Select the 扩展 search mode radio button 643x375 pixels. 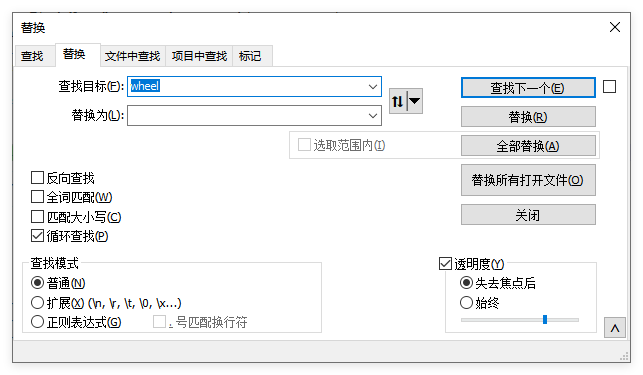coord(37,303)
